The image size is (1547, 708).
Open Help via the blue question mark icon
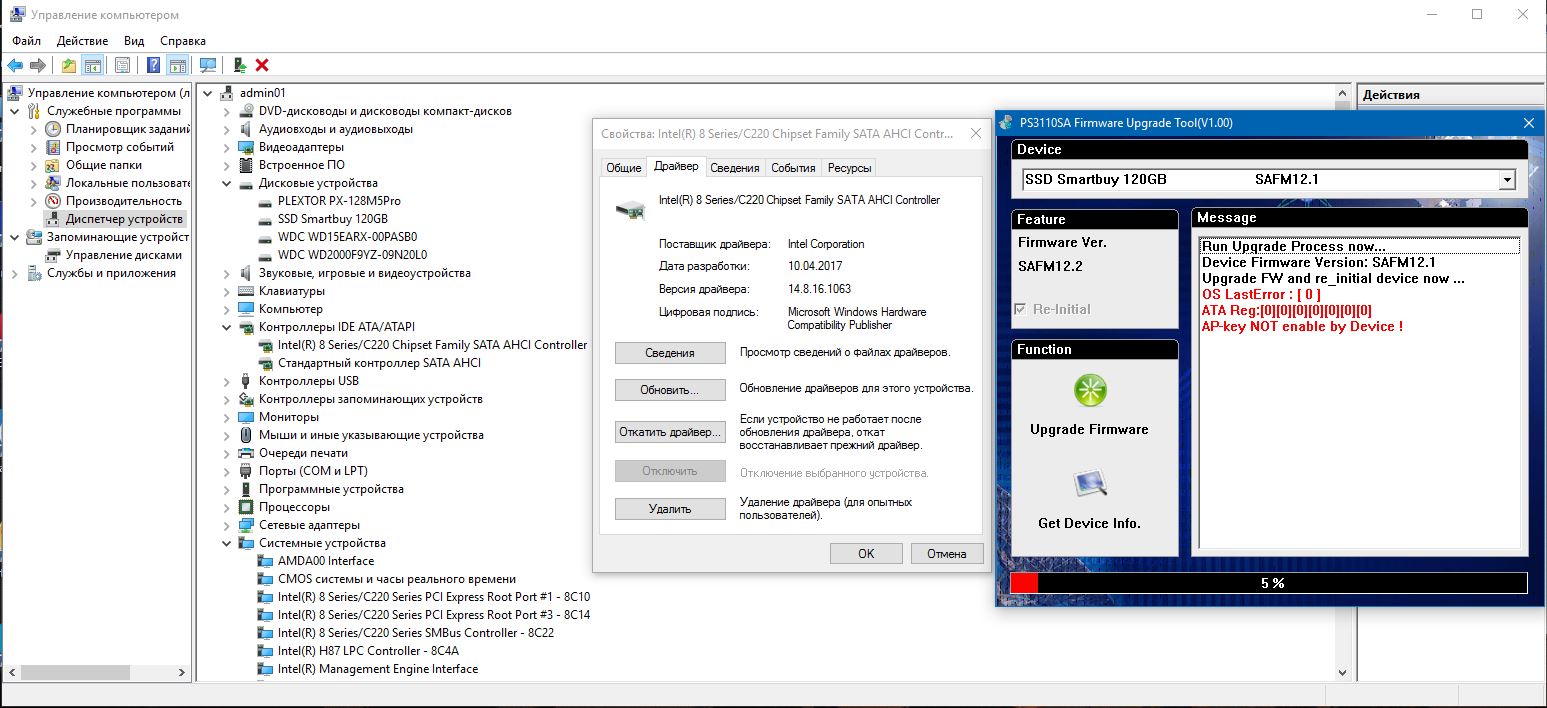pyautogui.click(x=154, y=65)
